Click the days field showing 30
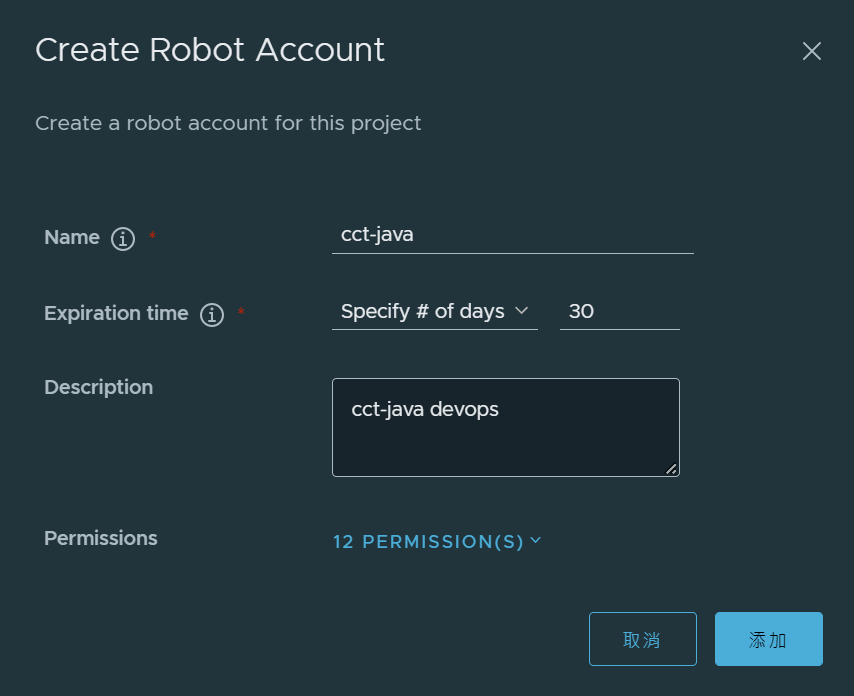 (619, 312)
